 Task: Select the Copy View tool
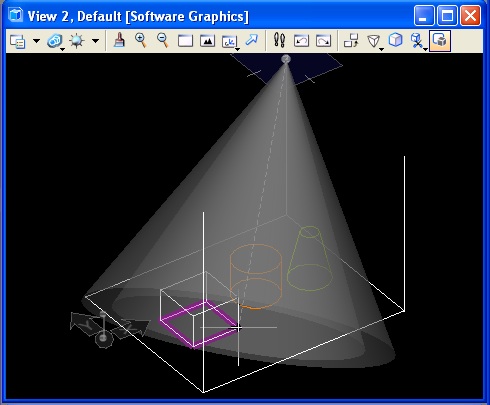[351, 41]
